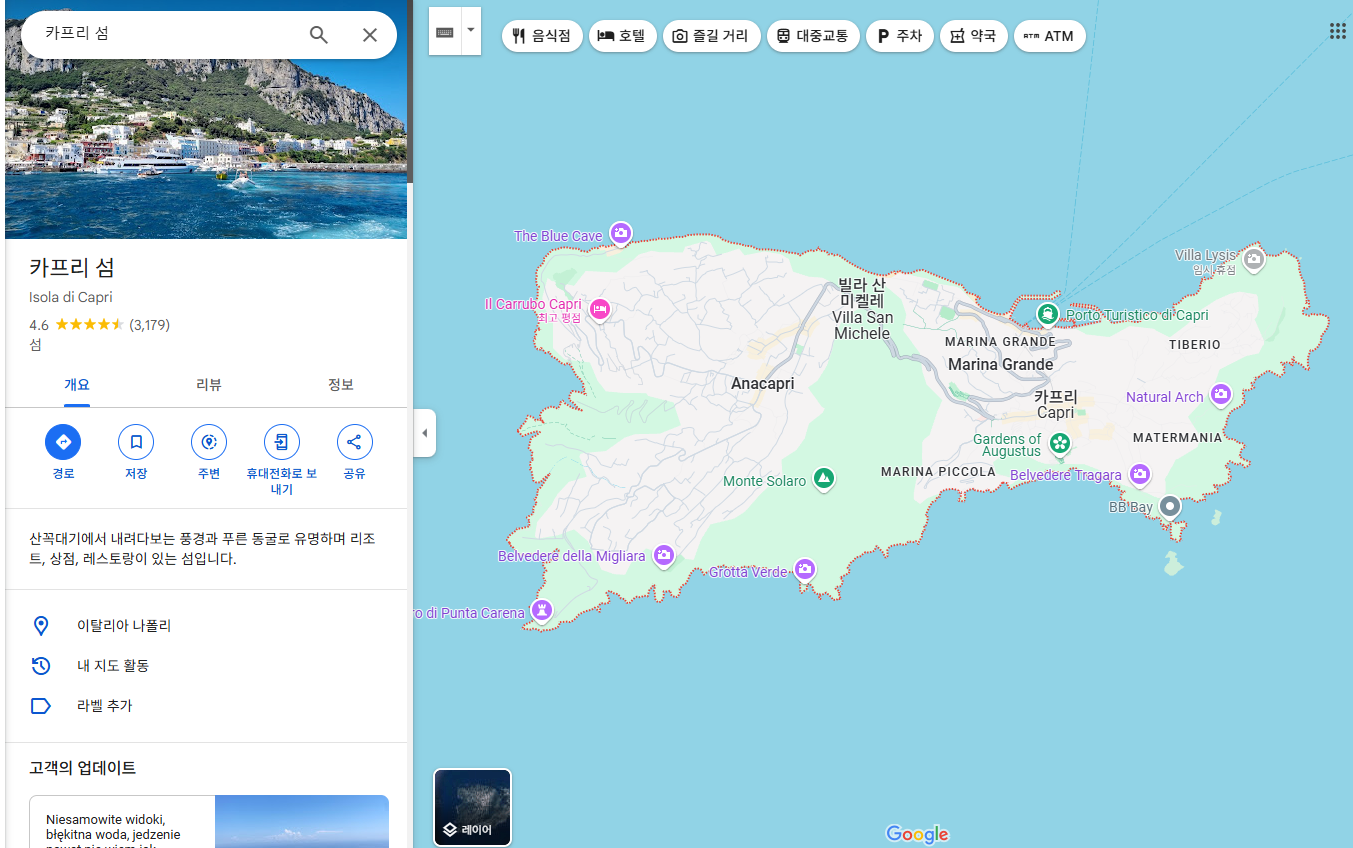This screenshot has width=1353, height=848.
Task: Filter by 음식점 restaurants chip
Action: [x=542, y=36]
